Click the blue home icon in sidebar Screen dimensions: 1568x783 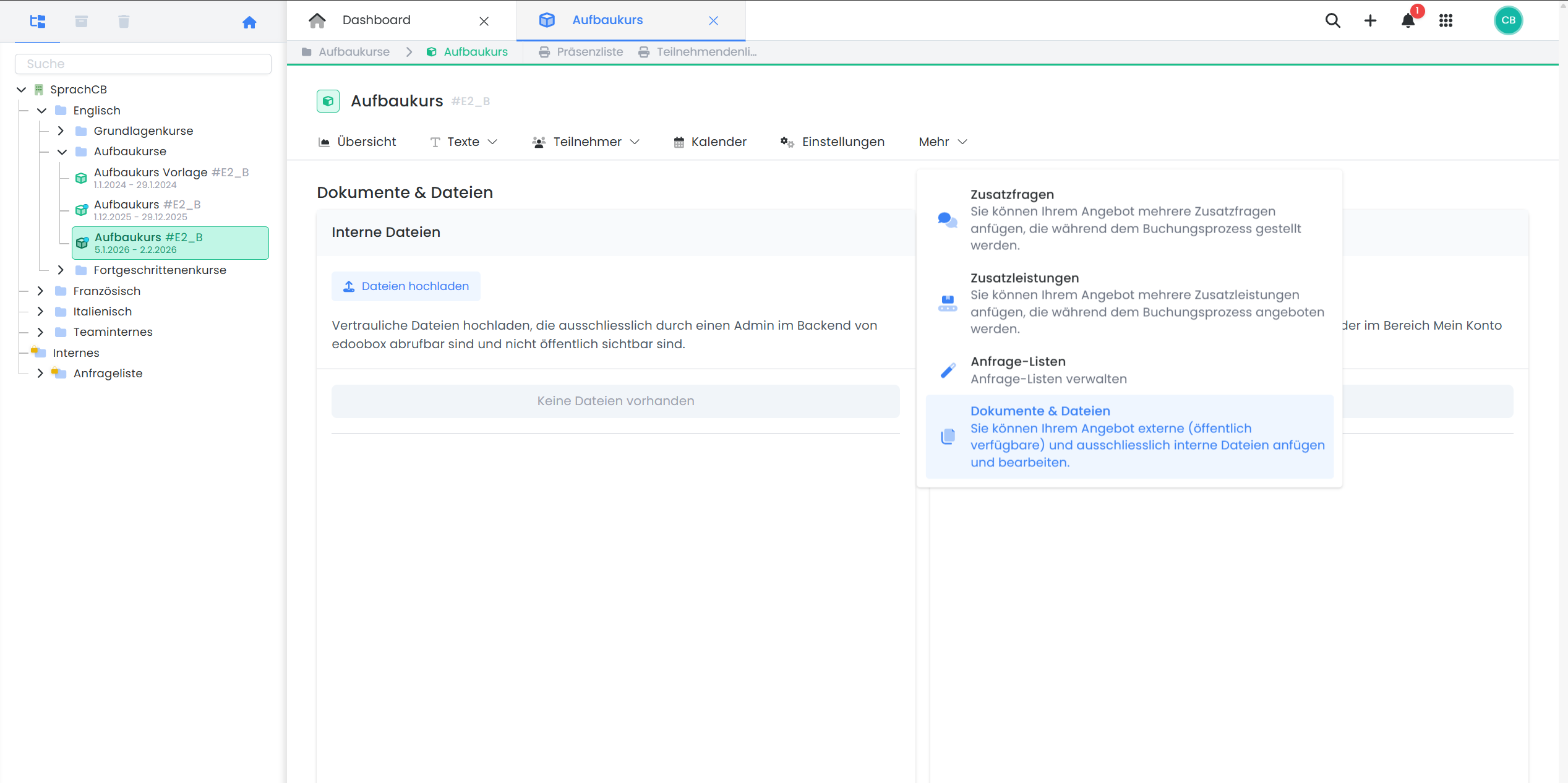click(x=249, y=22)
